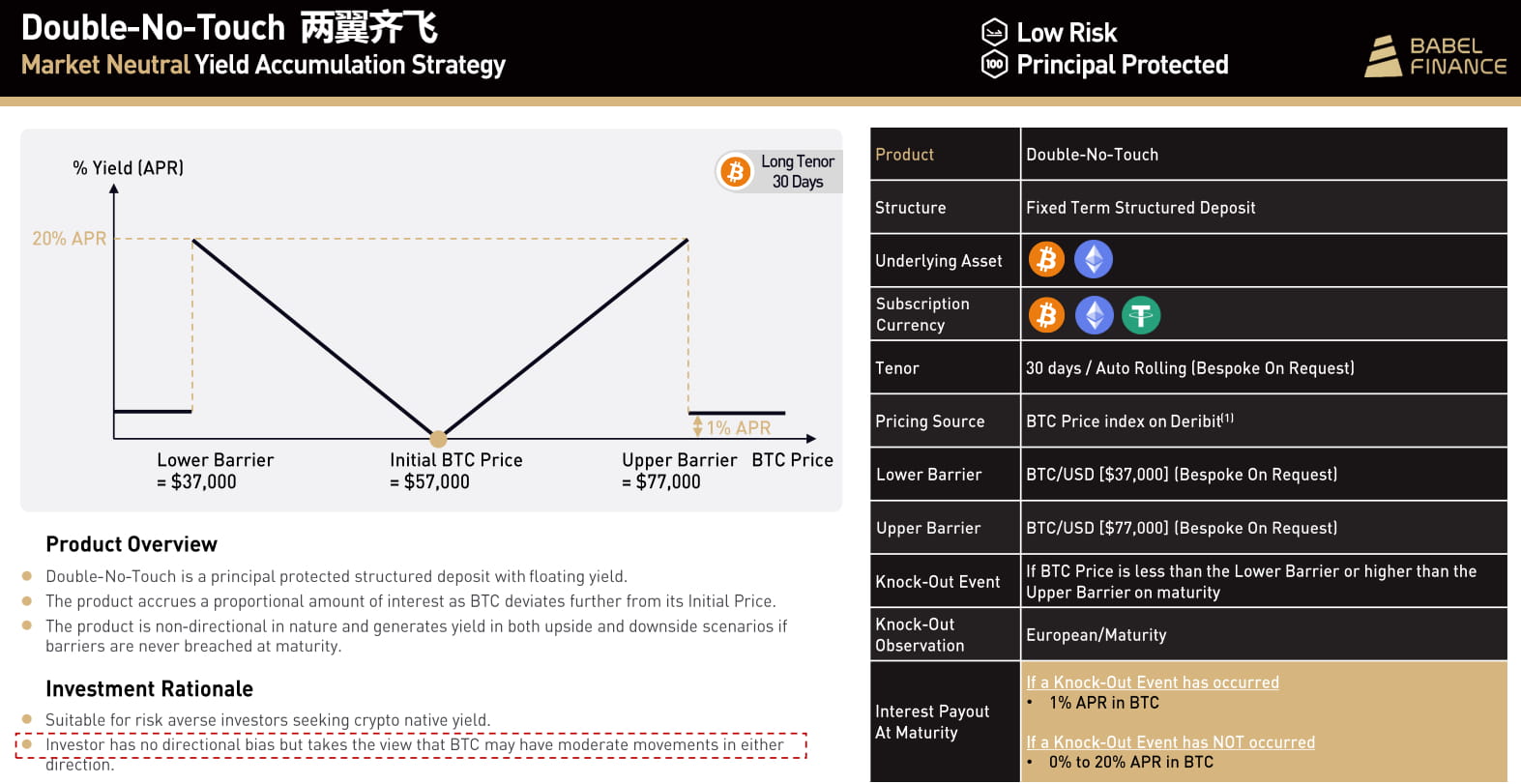Select the Investment Rationale heading

tap(149, 689)
